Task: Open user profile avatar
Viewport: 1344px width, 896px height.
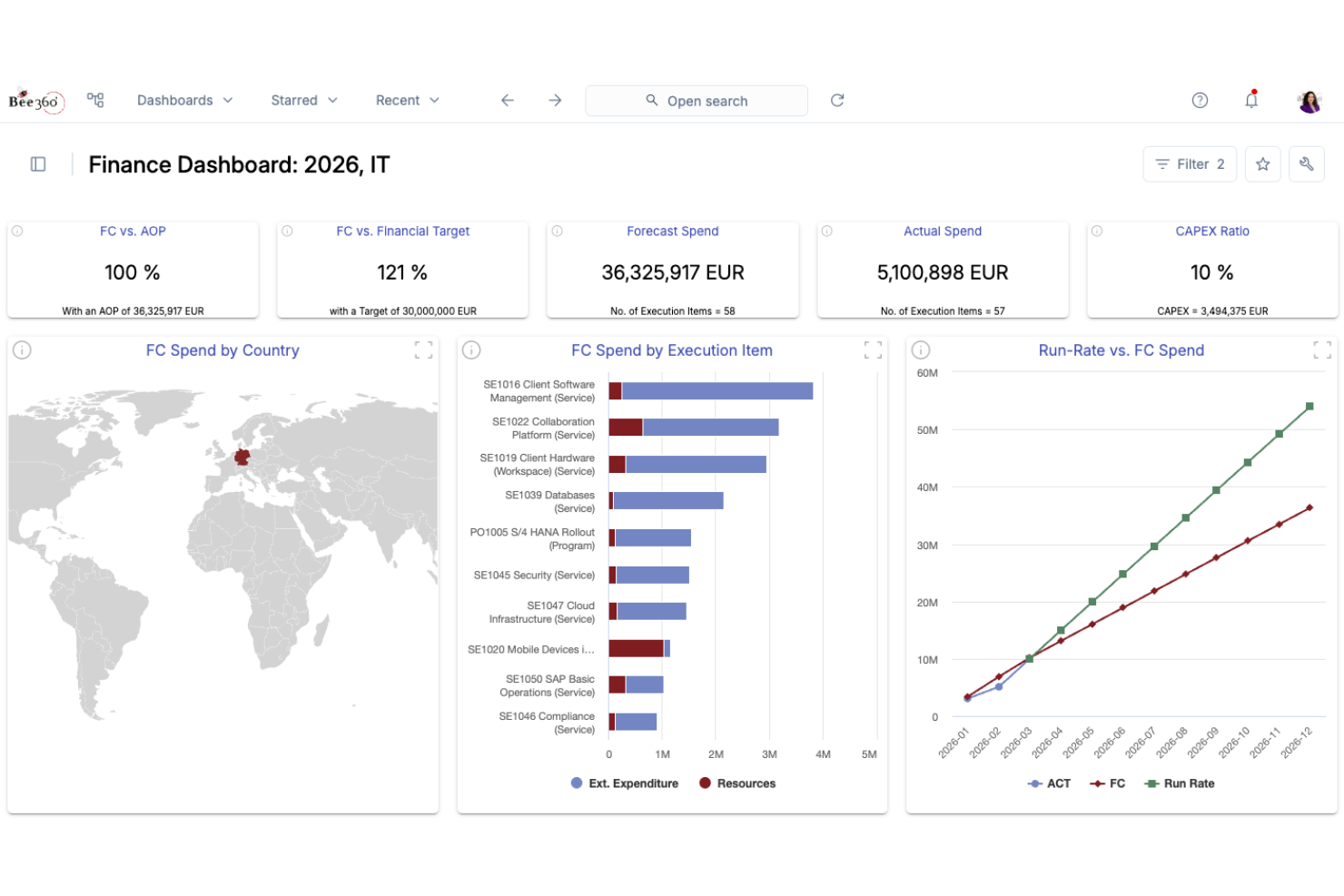Action: (1309, 101)
